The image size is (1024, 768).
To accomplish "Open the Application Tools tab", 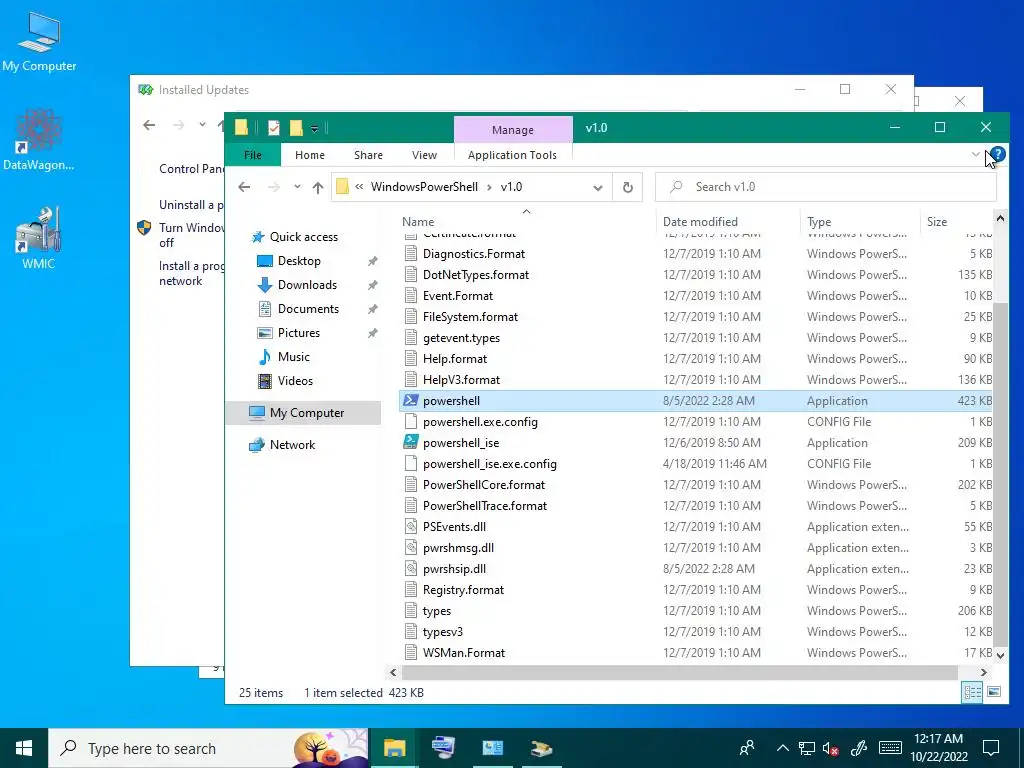I will click(x=512, y=155).
